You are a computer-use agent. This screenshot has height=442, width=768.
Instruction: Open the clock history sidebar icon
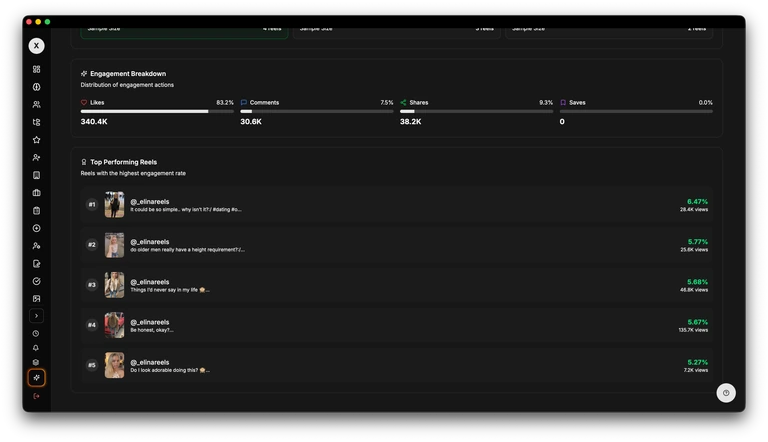click(x=36, y=333)
